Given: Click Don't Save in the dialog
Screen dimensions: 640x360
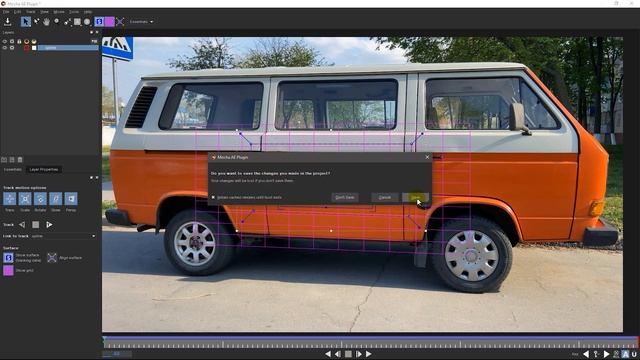Looking at the screenshot, I should 345,198.
